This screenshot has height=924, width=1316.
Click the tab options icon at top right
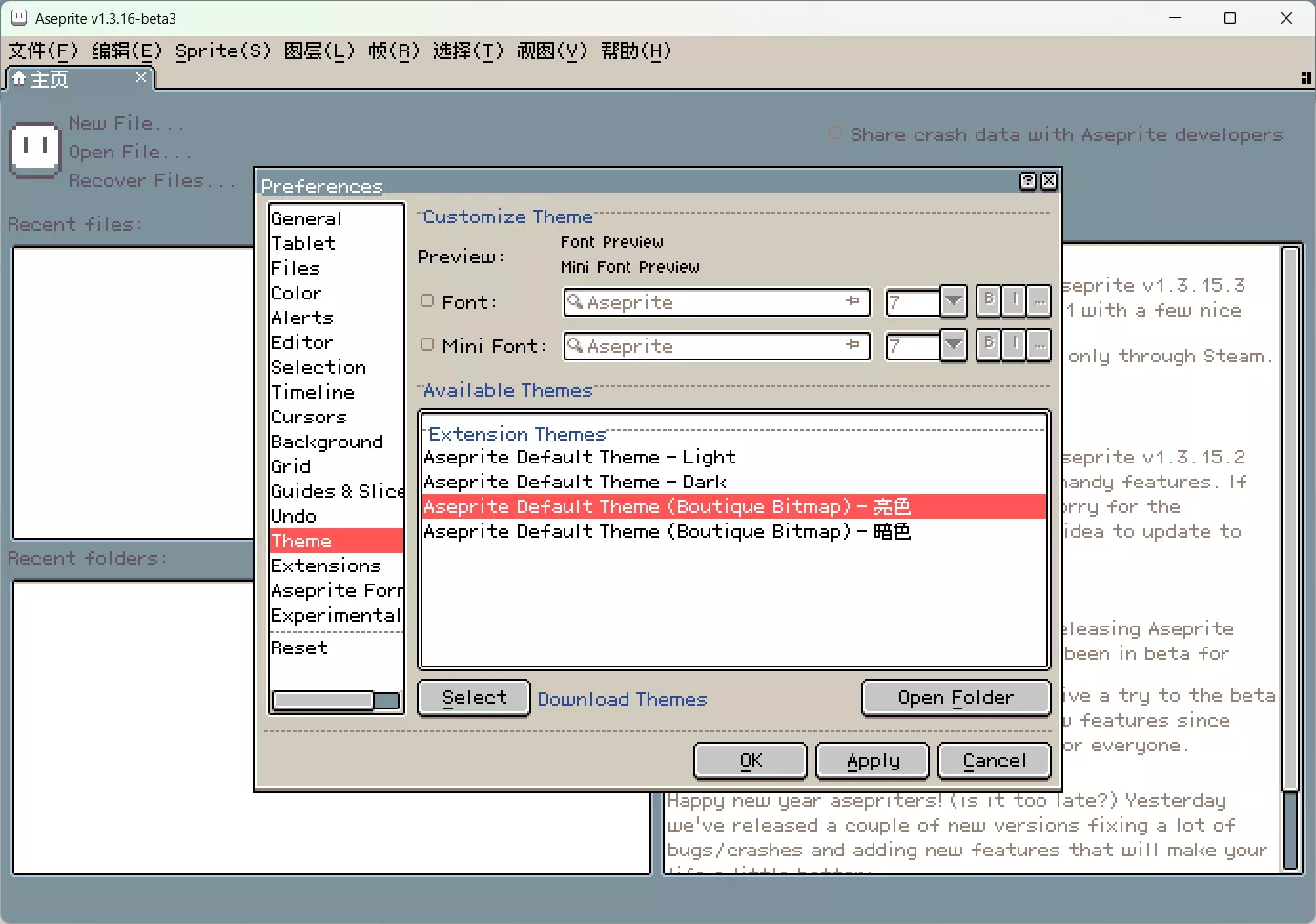[x=1306, y=78]
